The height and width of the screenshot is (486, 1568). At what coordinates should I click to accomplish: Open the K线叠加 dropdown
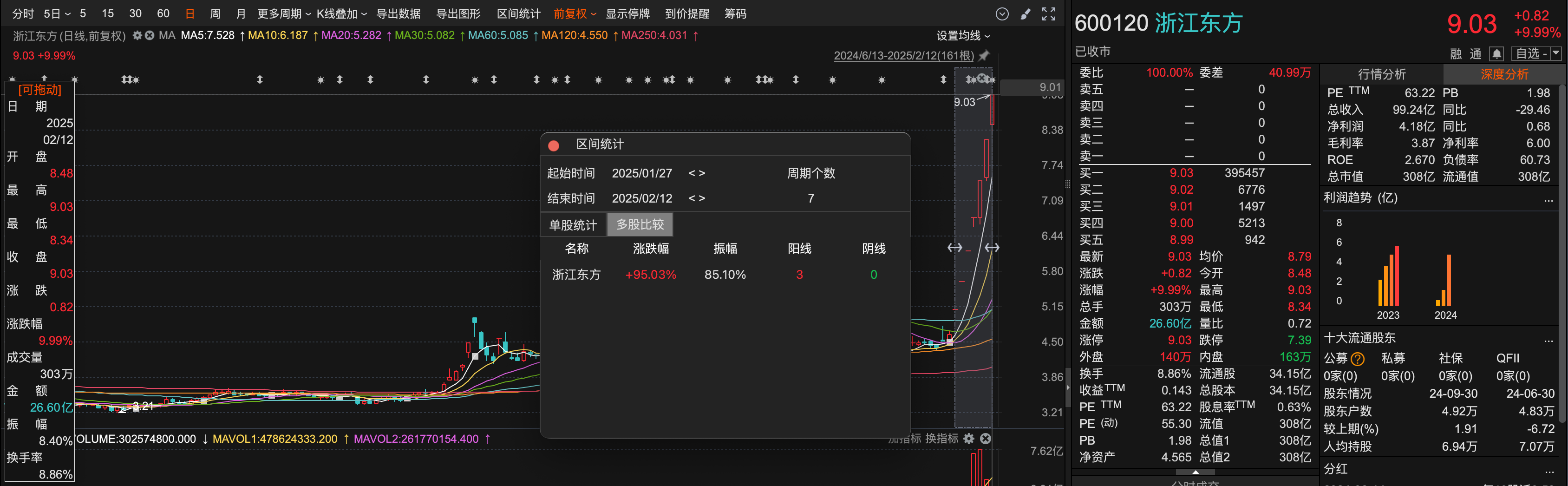[x=341, y=13]
